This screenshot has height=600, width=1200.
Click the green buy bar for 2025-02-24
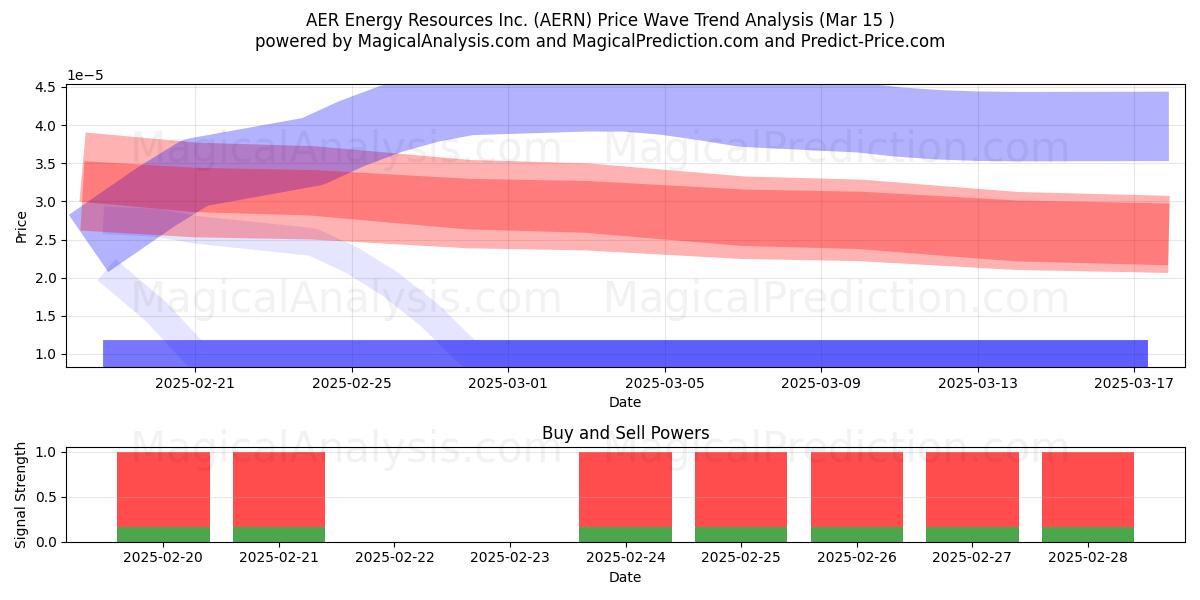626,534
